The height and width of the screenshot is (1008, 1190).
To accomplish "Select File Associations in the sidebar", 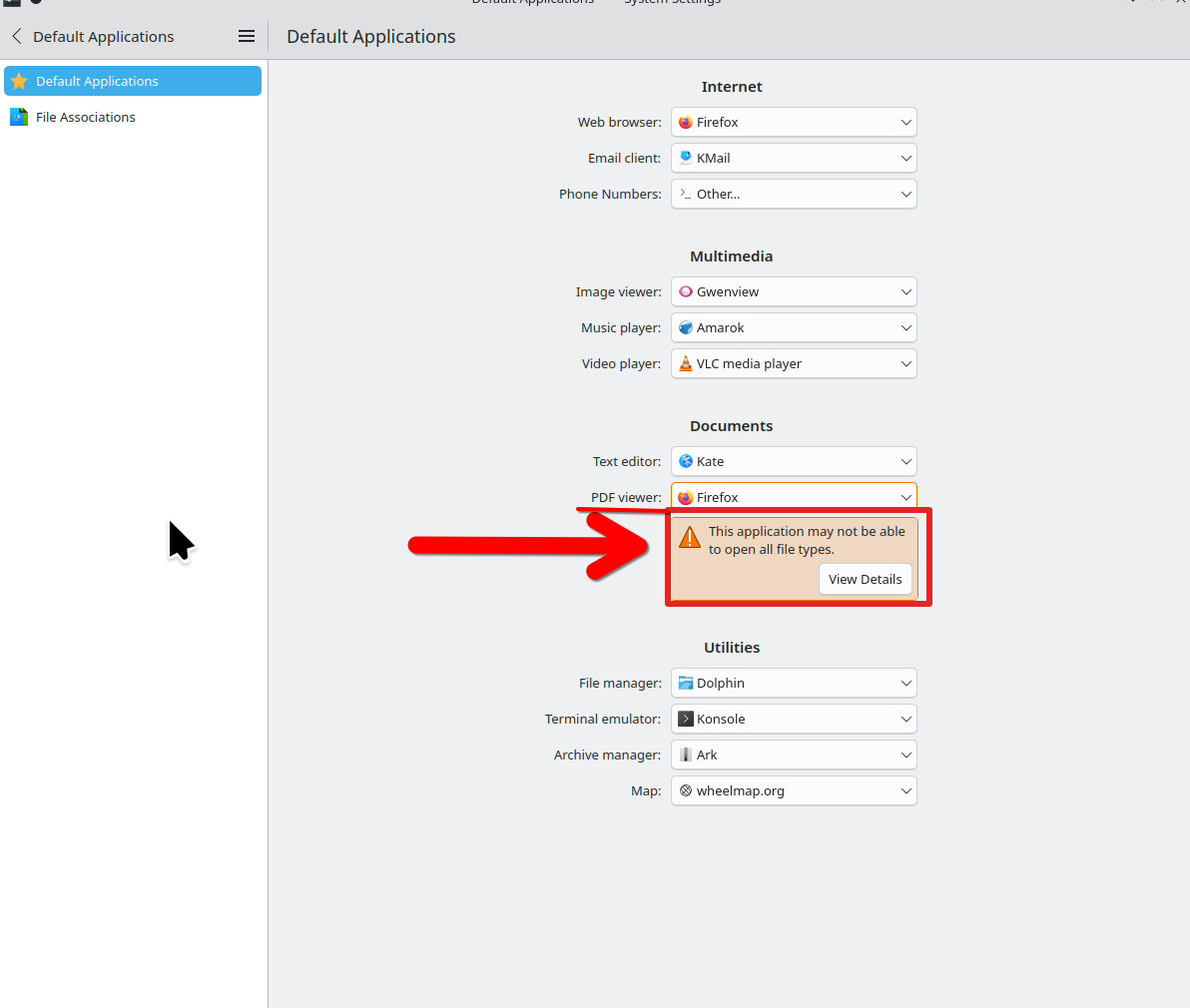I will [x=133, y=117].
